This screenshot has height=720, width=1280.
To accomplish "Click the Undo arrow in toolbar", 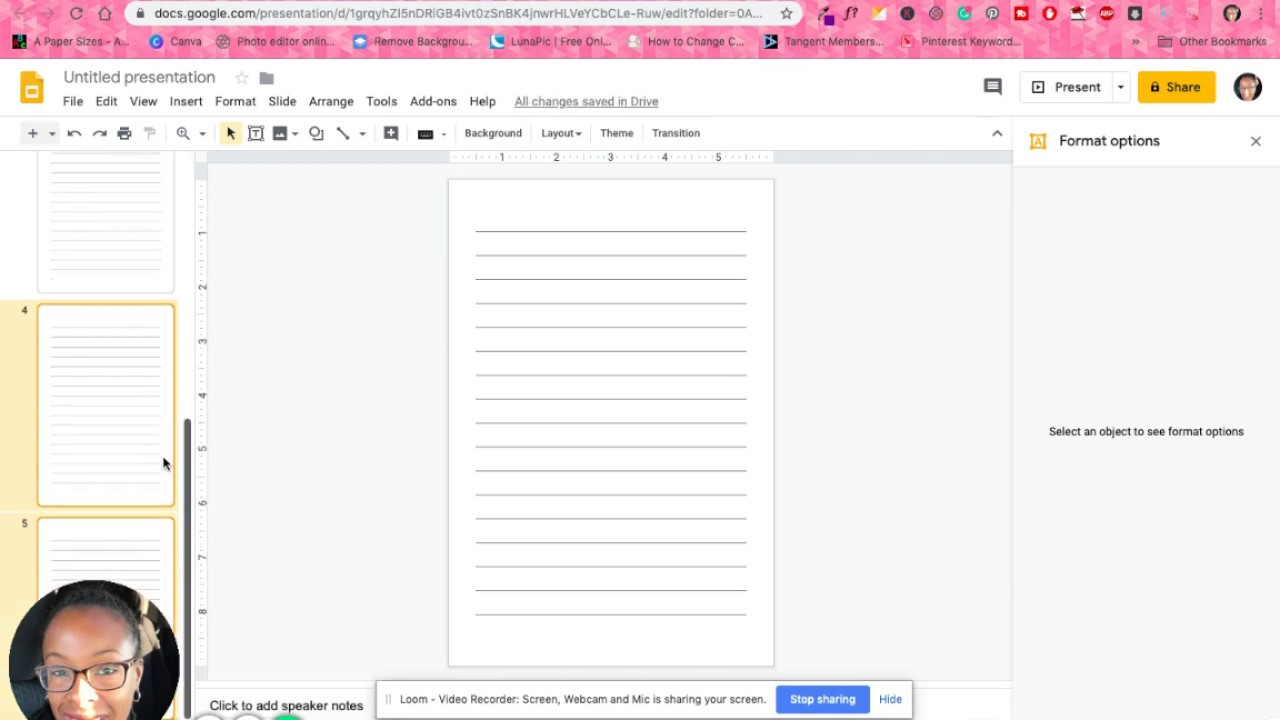I will click(74, 133).
